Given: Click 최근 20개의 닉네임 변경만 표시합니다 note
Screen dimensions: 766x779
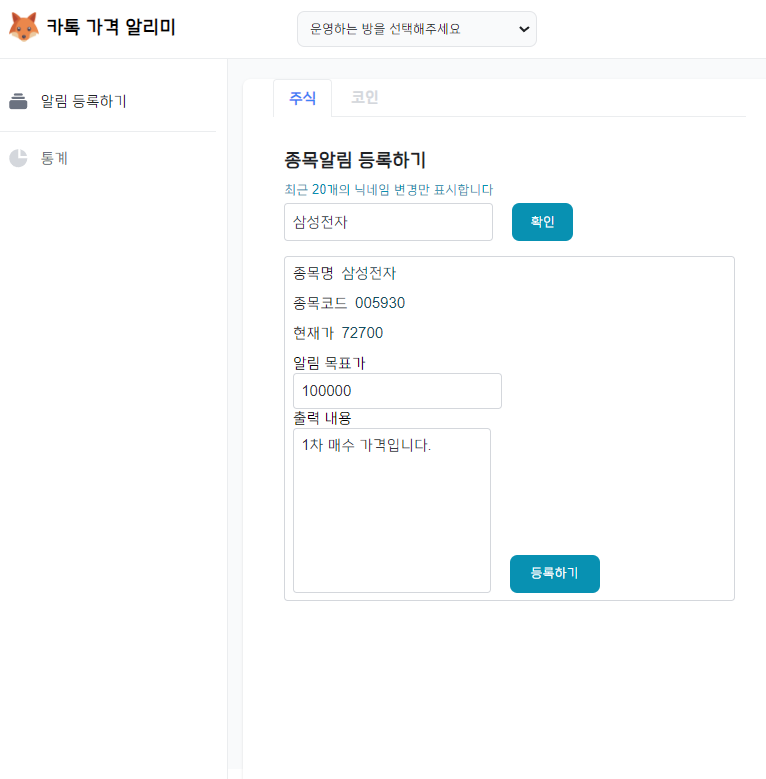Looking at the screenshot, I should 388,189.
